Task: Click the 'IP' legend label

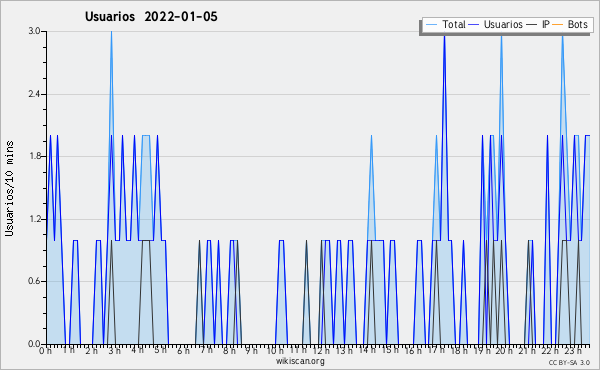Action: click(546, 24)
